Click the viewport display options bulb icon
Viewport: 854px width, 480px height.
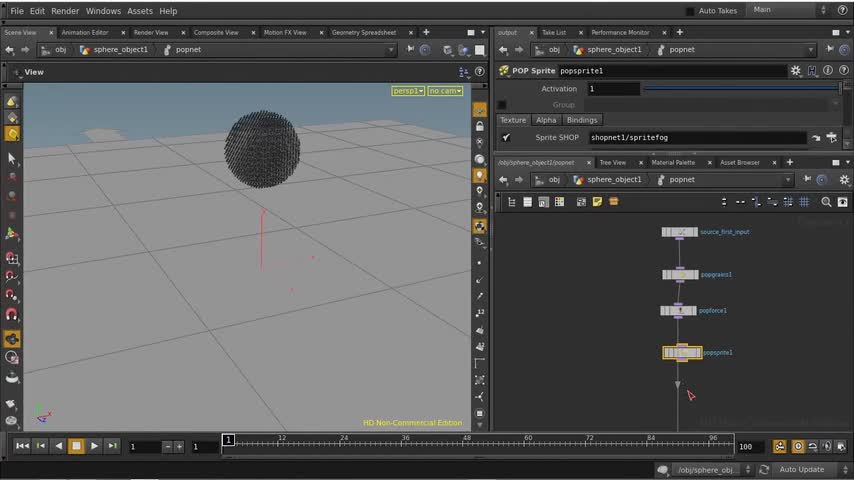pos(480,175)
